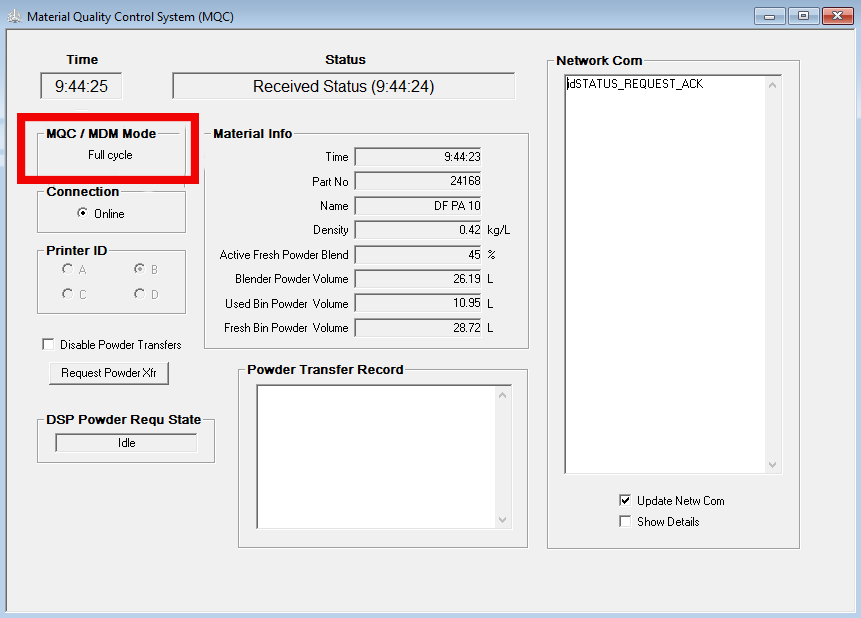The height and width of the screenshot is (618, 861).
Task: Select the Online connection radio button
Action: [82, 214]
